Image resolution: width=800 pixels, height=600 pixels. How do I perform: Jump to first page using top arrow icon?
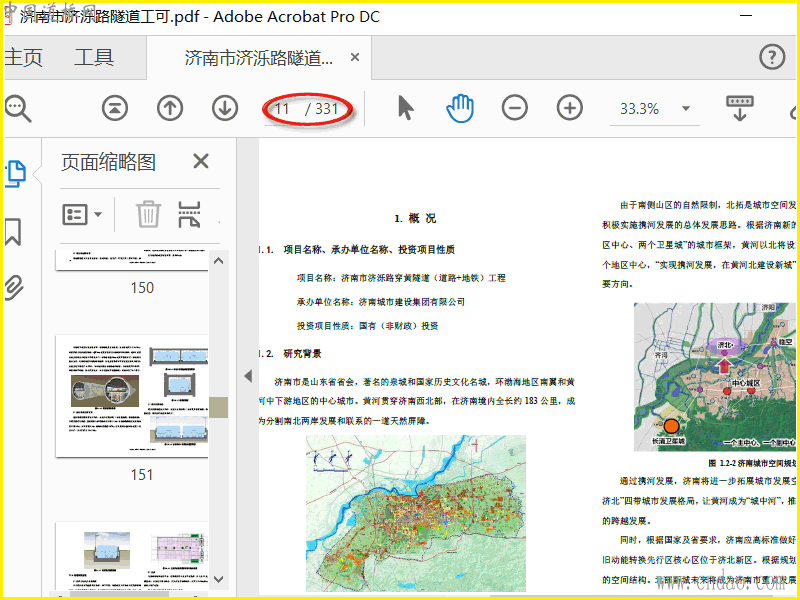coord(115,108)
